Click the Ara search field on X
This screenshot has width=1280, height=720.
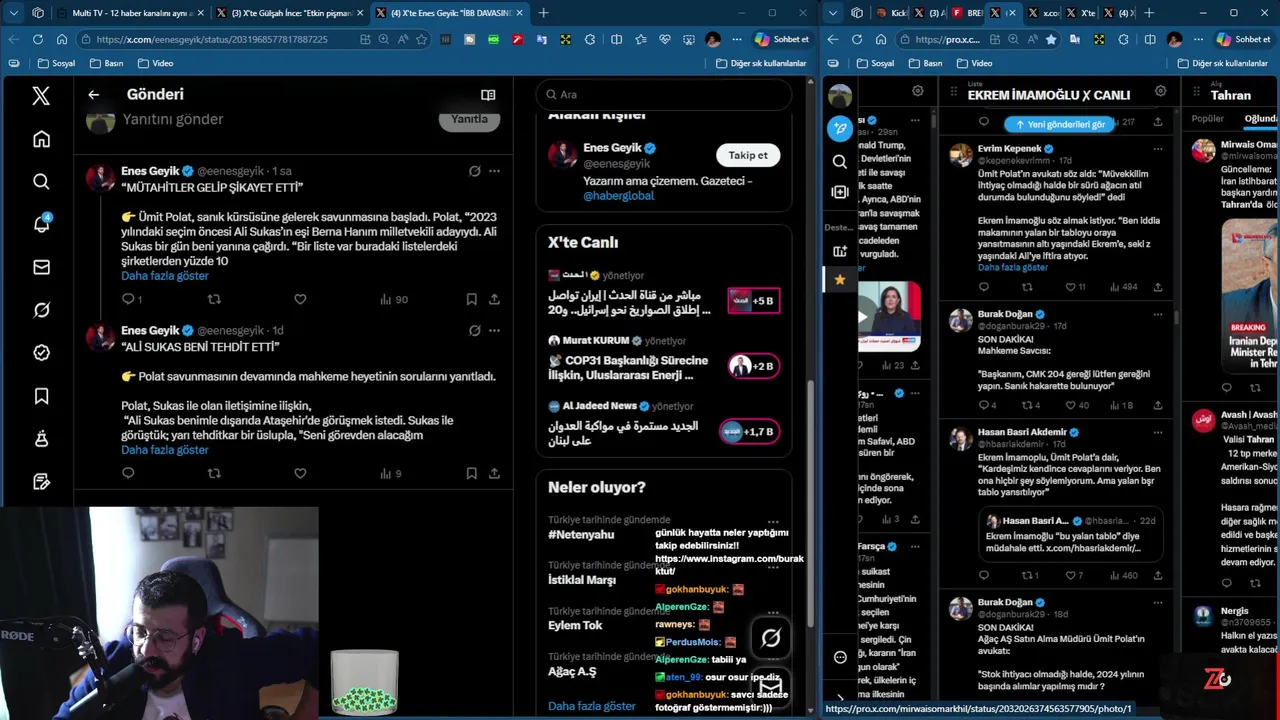coord(664,94)
